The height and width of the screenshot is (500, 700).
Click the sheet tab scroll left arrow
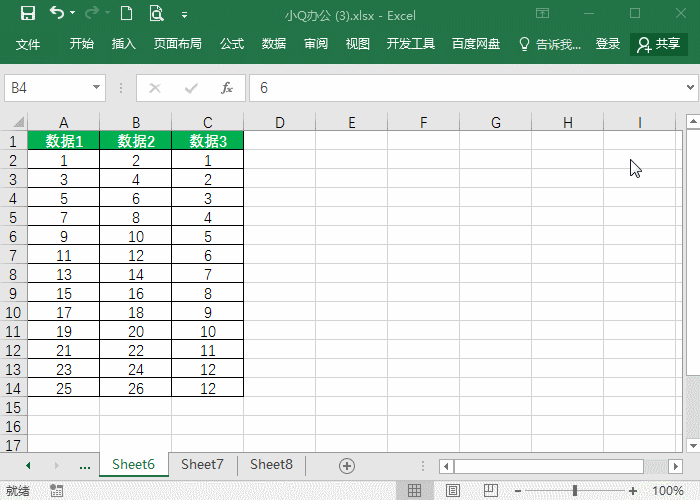click(x=28, y=466)
